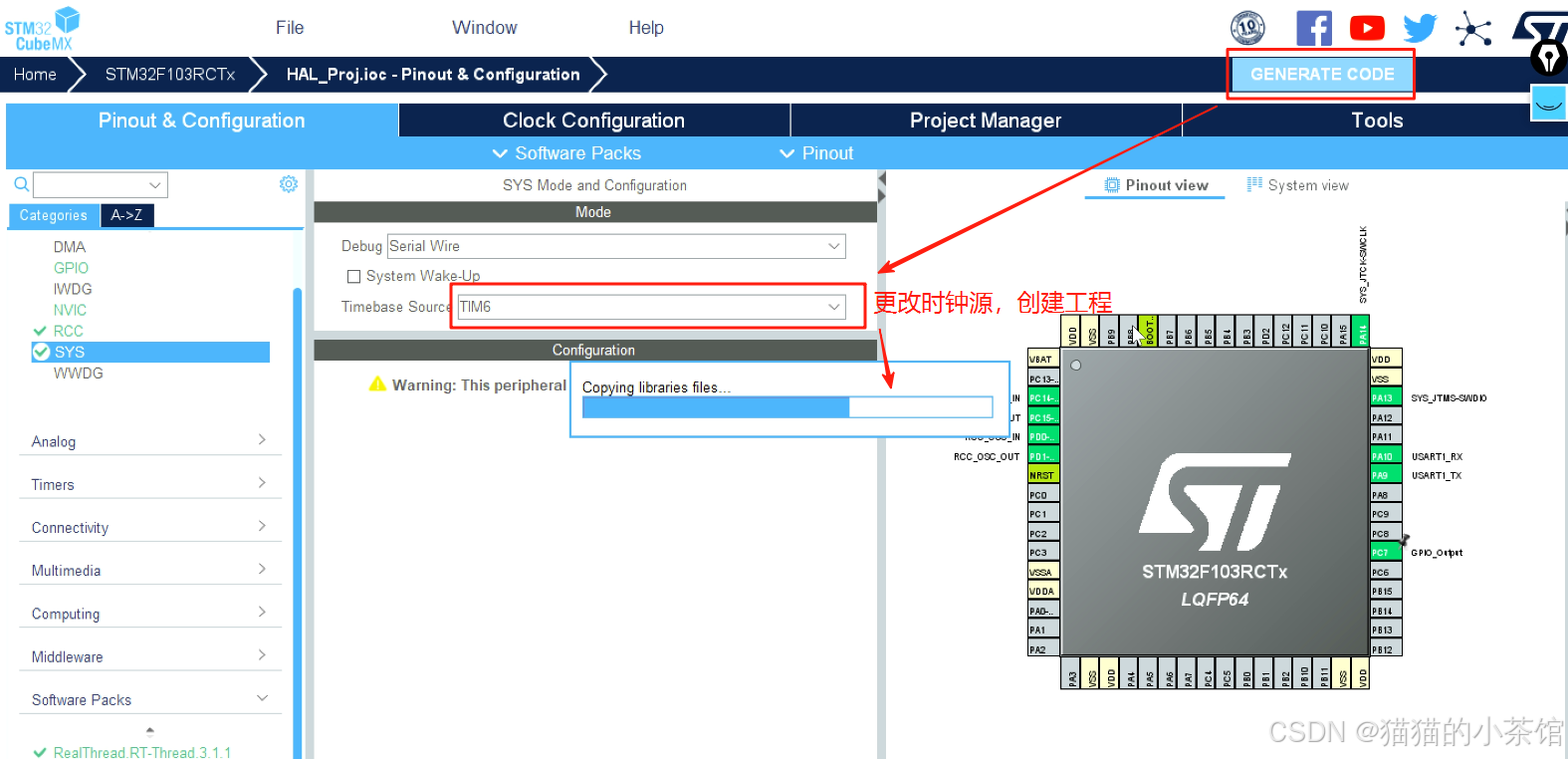Image resolution: width=1568 pixels, height=759 pixels.
Task: Select the NRST pin on chip
Action: coord(1043,475)
